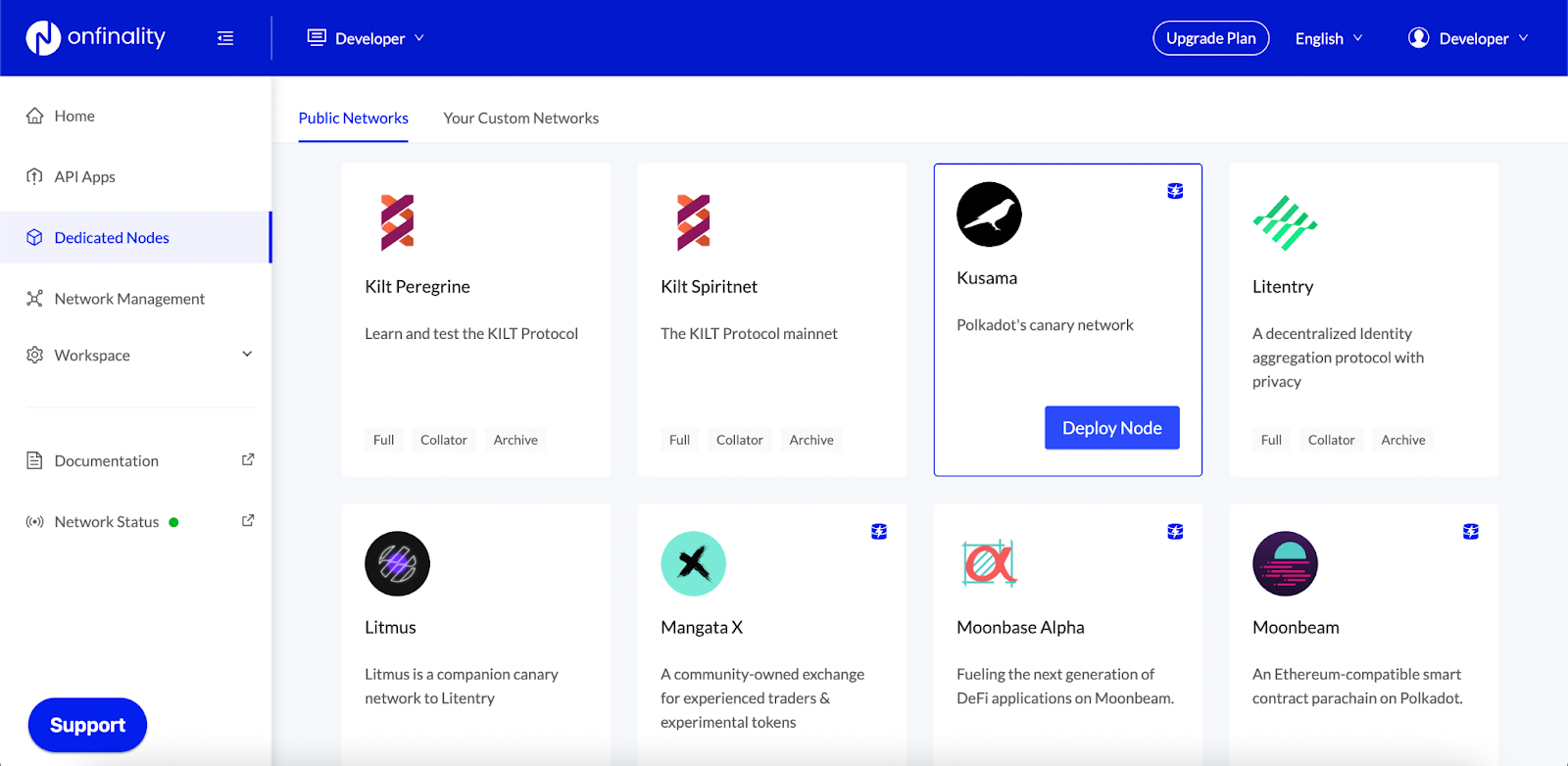Click the workspace monitor icon beside Developer
Image resolution: width=1568 pixels, height=766 pixels.
coord(317,37)
